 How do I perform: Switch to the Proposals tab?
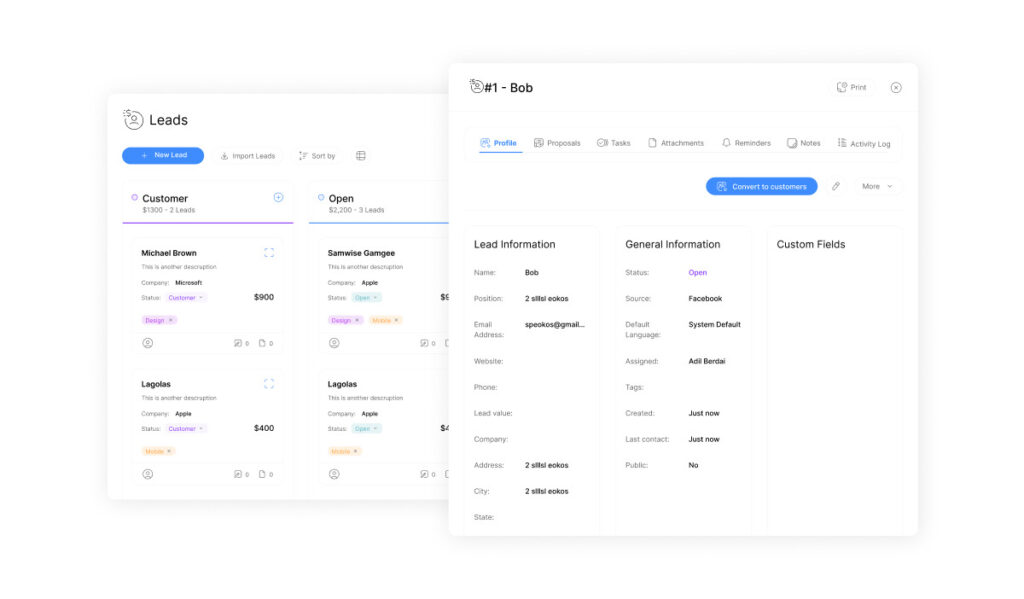[557, 143]
